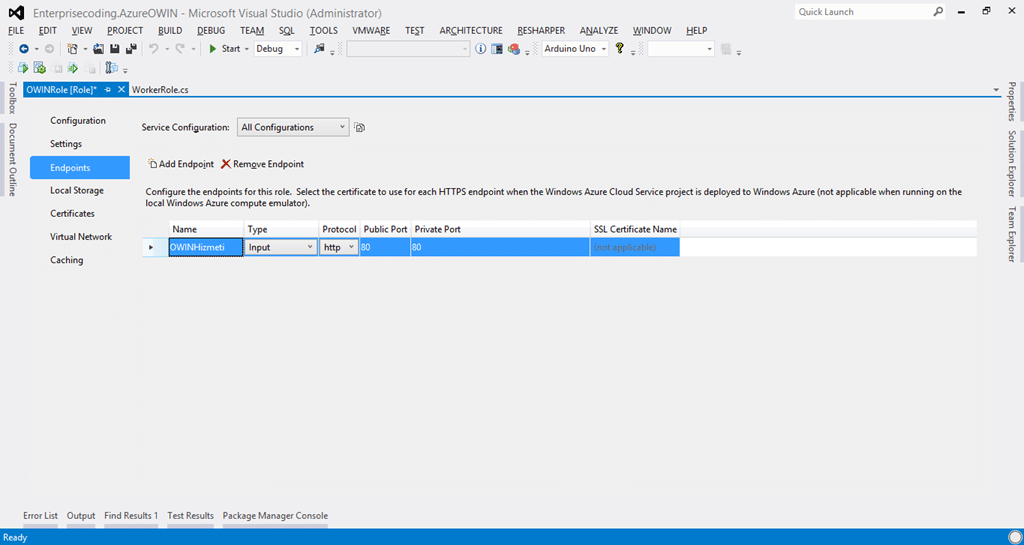The width and height of the screenshot is (1024, 545).
Task: Open the empty dropdown after question mark
Action: [x=680, y=49]
